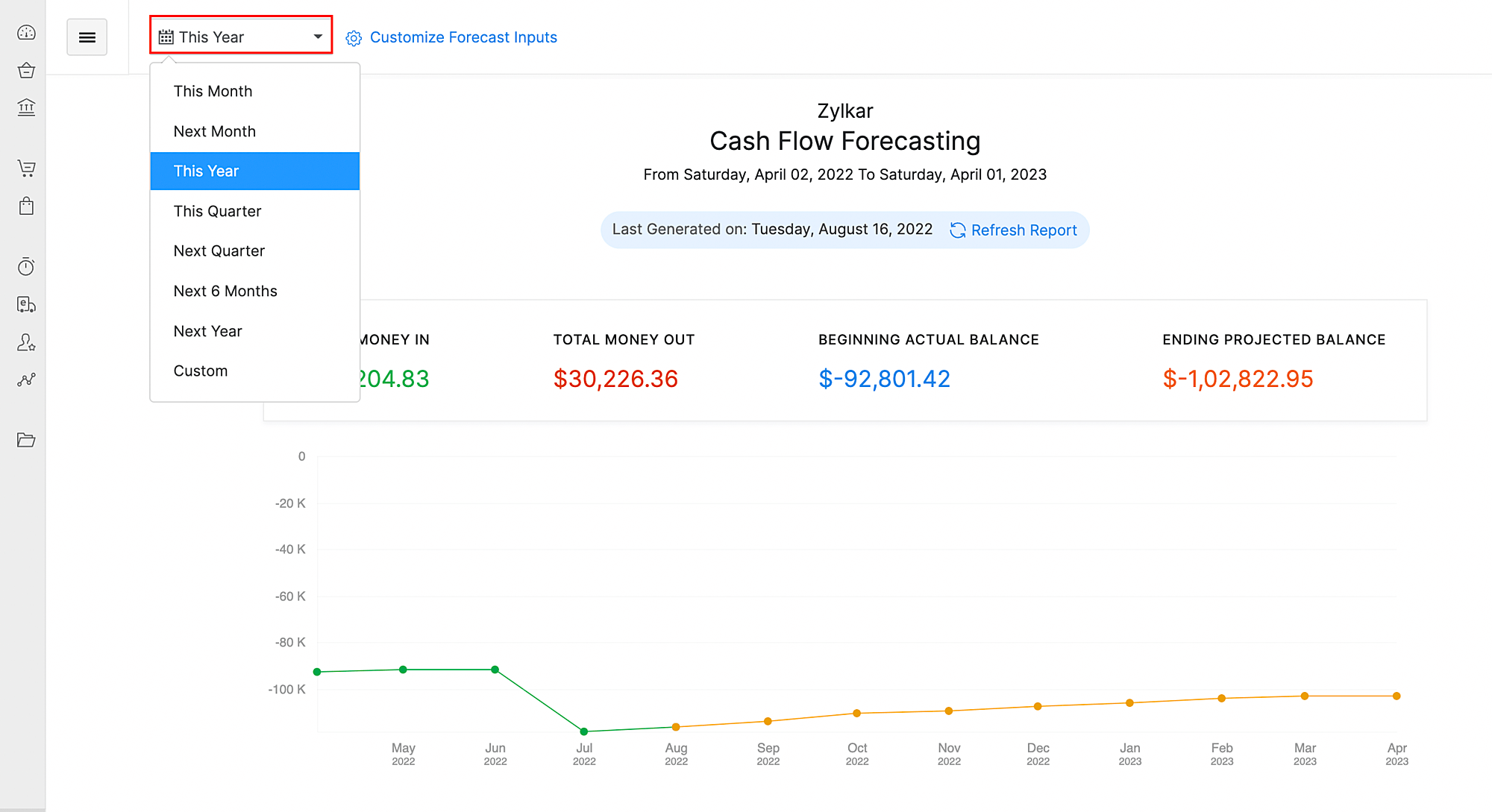This screenshot has width=1492, height=812.
Task: Choose Next Quarter in the period list
Action: click(219, 251)
